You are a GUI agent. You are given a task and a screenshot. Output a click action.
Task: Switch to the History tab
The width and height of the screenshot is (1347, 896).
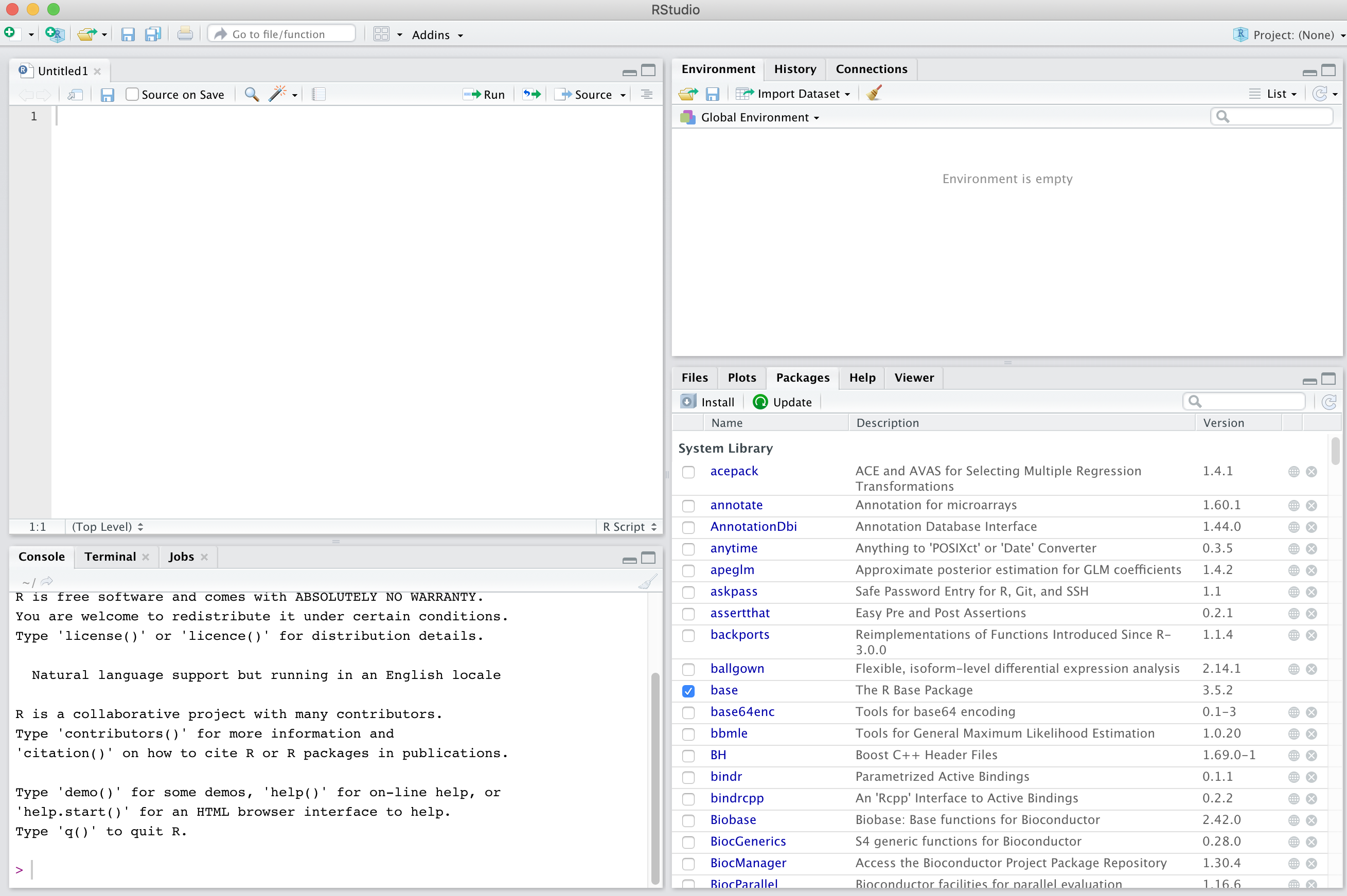(795, 69)
